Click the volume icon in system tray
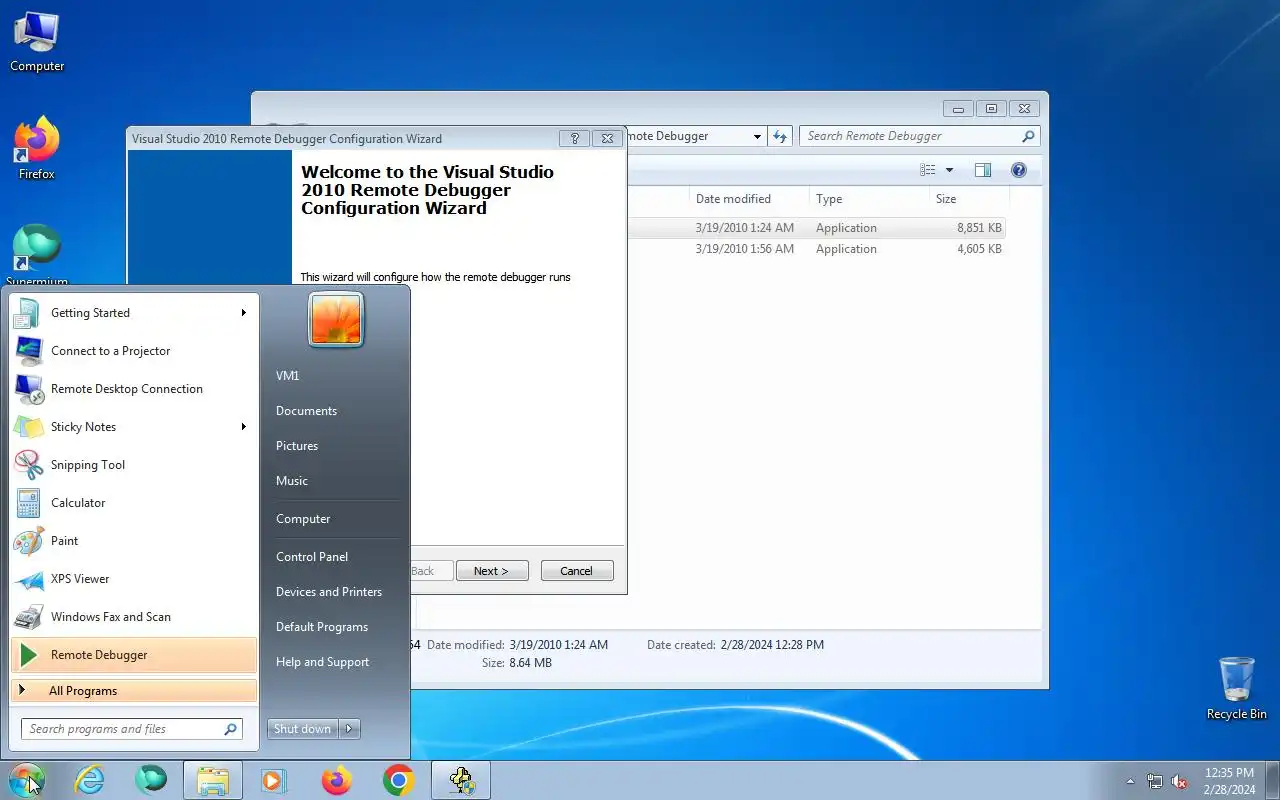 tap(1180, 781)
